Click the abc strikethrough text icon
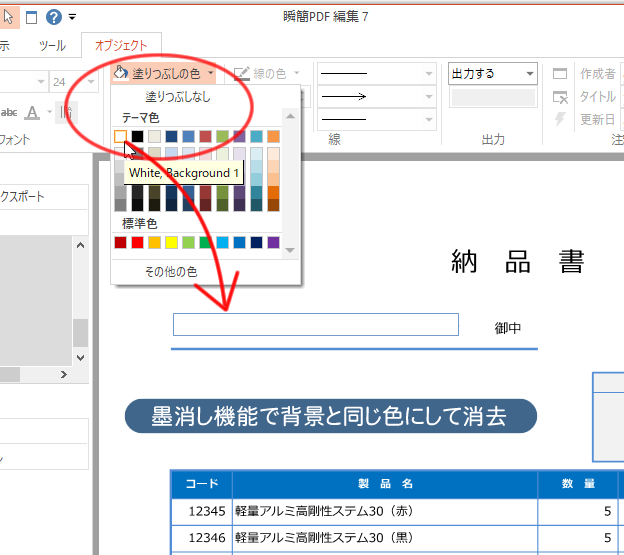The height and width of the screenshot is (555, 624). (x=9, y=113)
